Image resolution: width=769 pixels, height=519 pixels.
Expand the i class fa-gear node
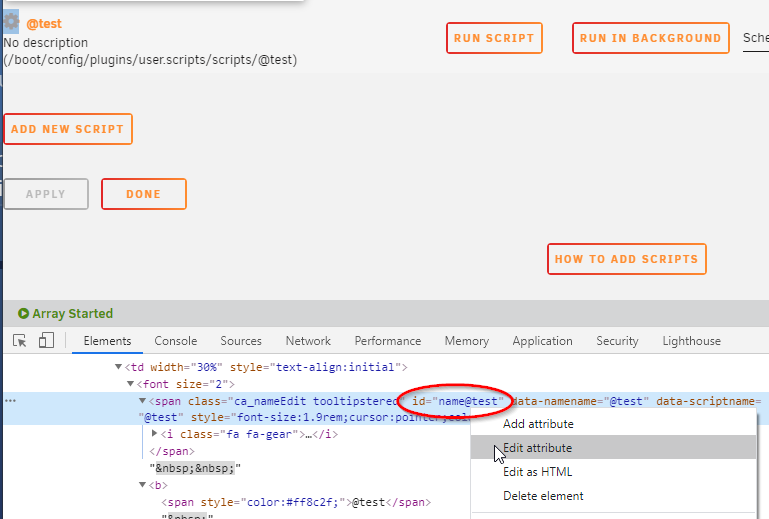[x=154, y=434]
